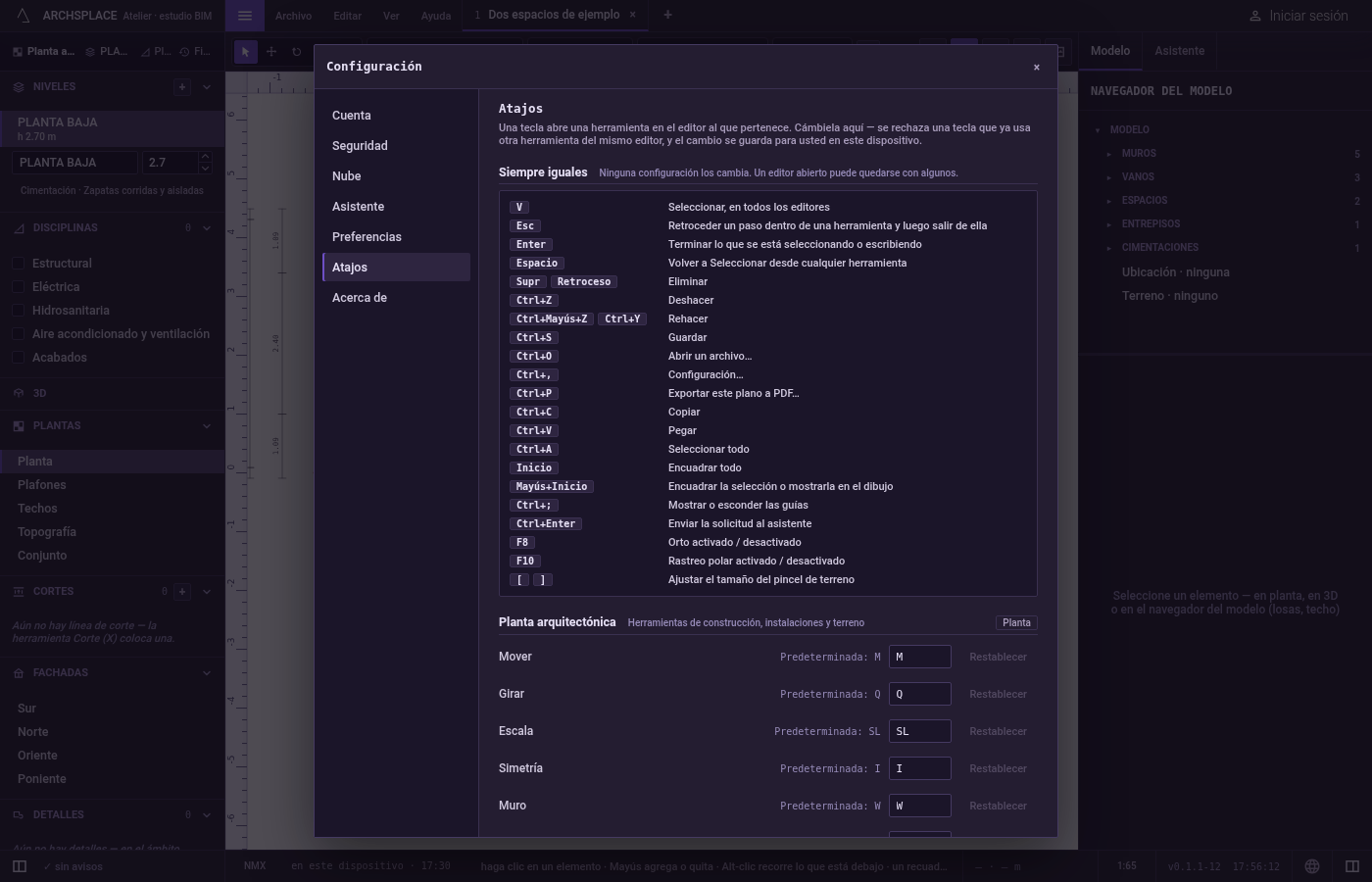The image size is (1372, 882).
Task: Enable the Acabados discipline checkbox
Action: click(x=18, y=358)
